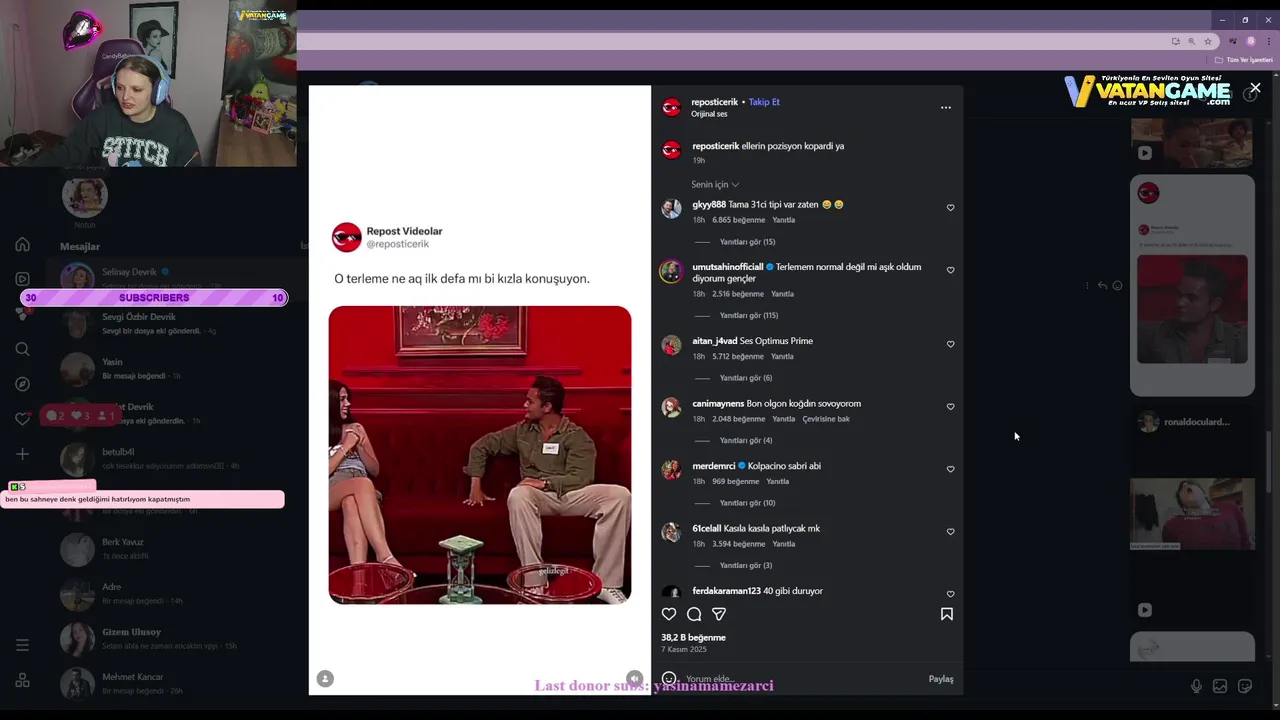Screen dimensions: 1280x720
Task: Open comments via the speech bubble icon
Action: (x=694, y=614)
